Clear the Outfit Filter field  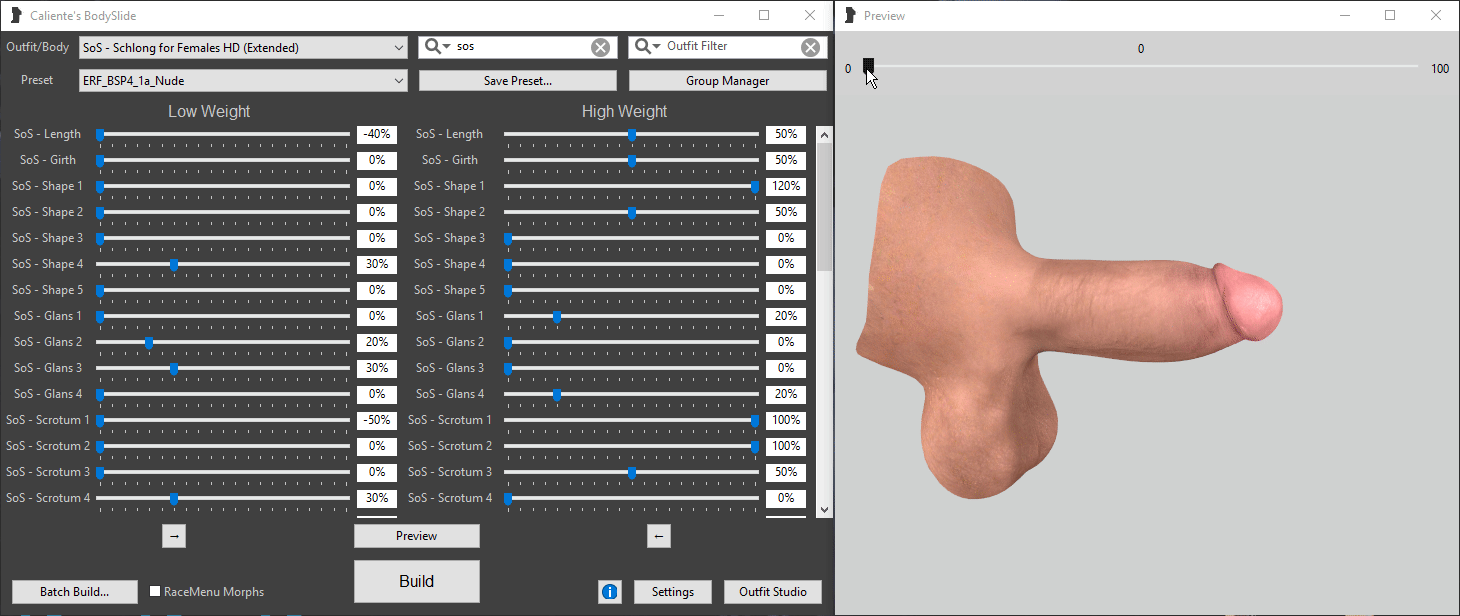click(810, 47)
